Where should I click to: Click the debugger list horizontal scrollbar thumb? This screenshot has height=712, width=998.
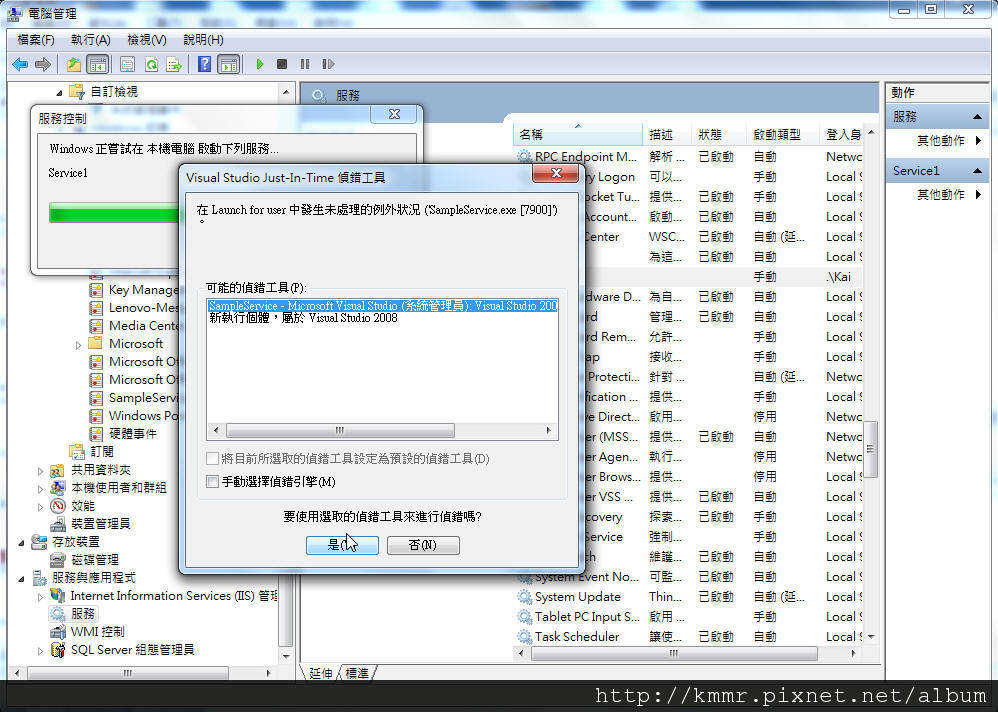[341, 431]
